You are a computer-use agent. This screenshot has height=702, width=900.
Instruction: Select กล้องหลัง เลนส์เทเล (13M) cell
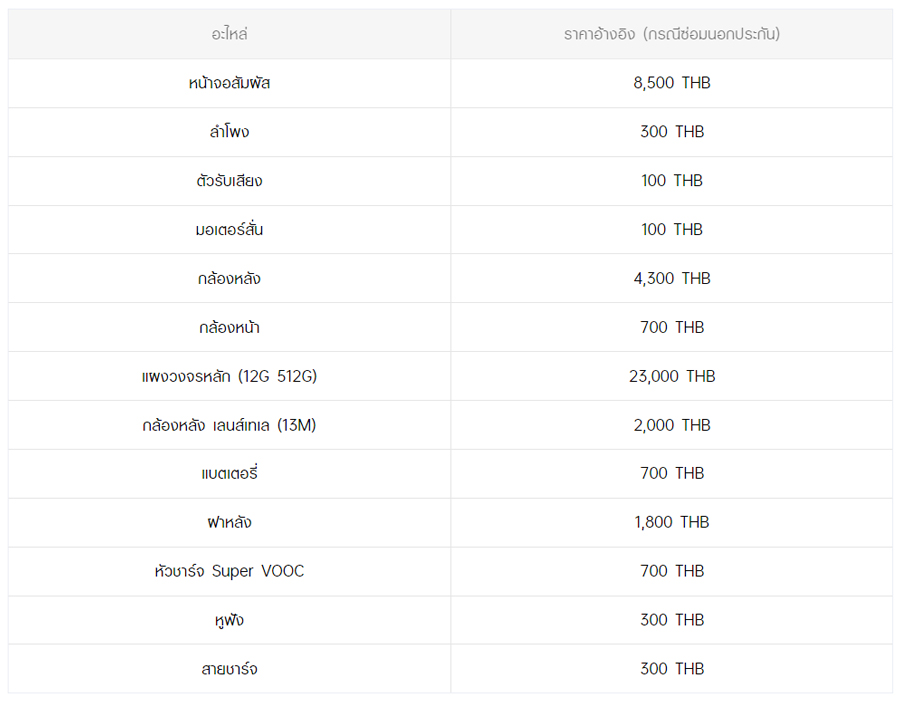[x=229, y=426]
